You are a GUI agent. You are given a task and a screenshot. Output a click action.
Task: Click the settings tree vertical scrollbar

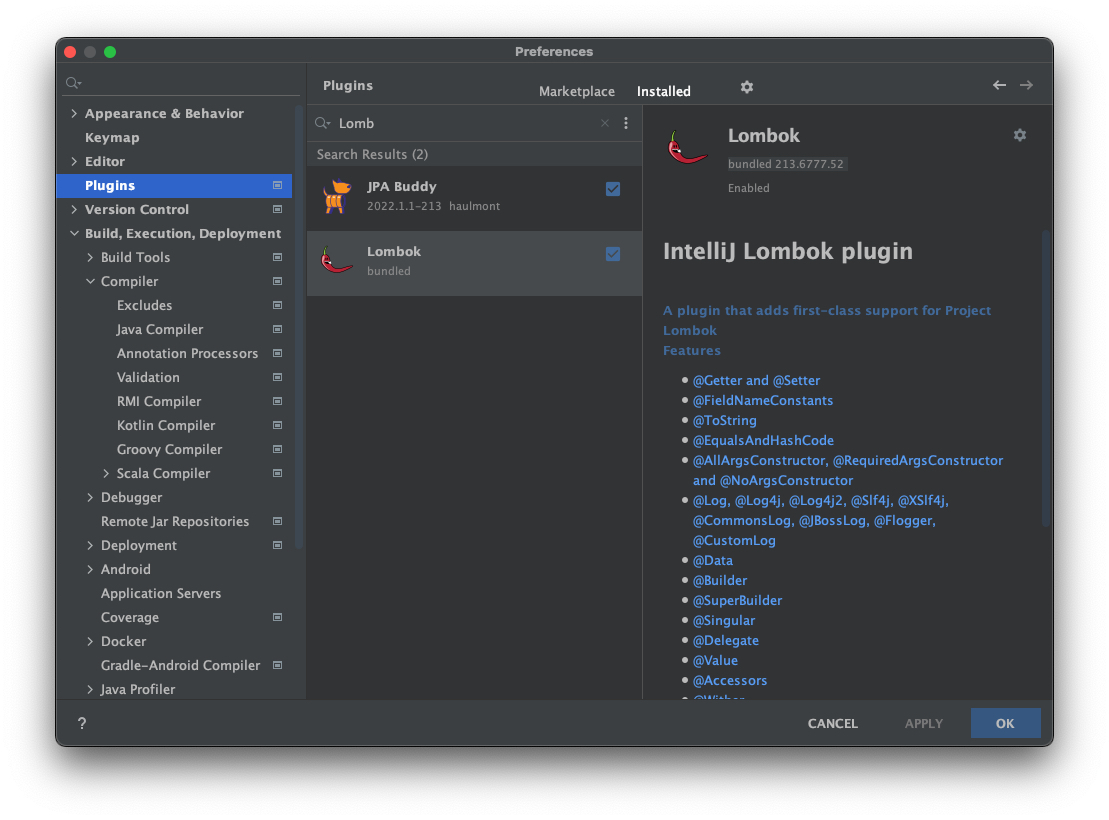click(x=298, y=327)
